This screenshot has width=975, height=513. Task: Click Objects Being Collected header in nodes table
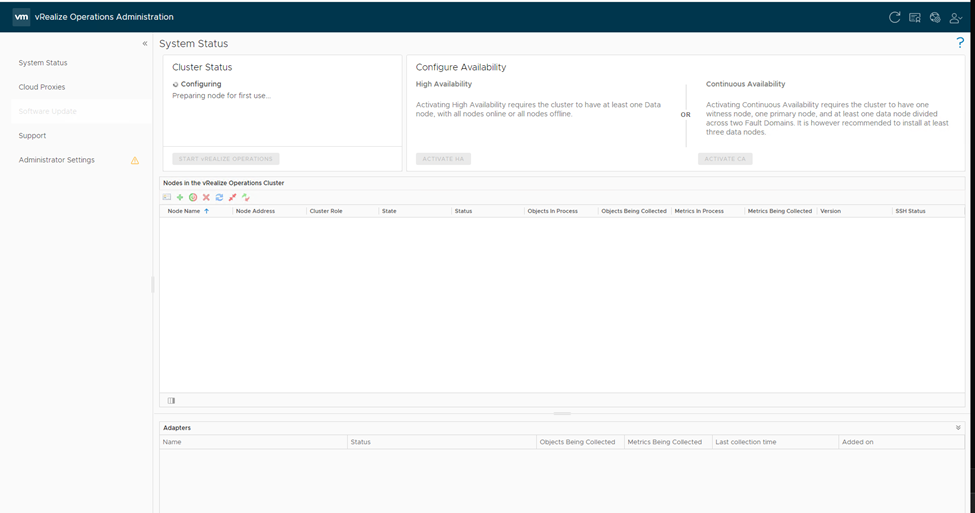(x=634, y=211)
